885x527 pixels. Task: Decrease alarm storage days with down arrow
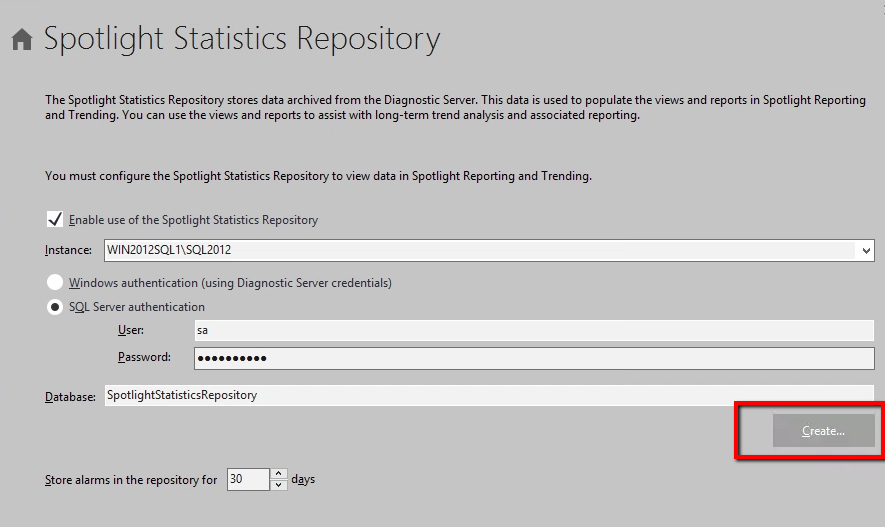279,485
